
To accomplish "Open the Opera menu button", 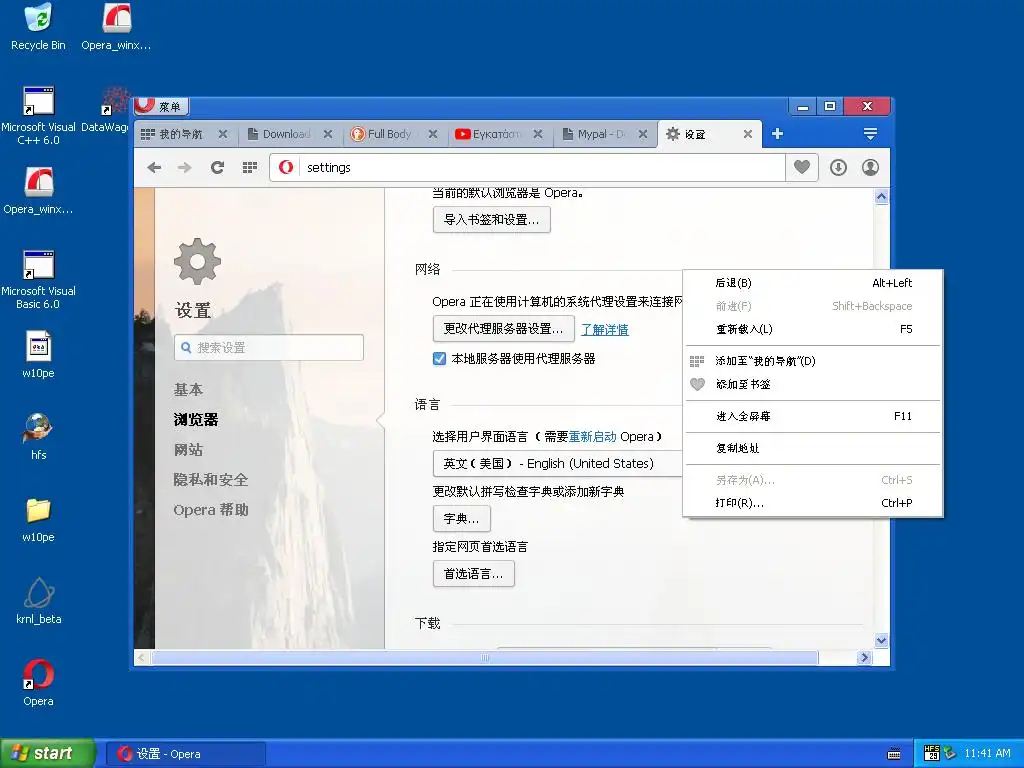I will coord(161,106).
